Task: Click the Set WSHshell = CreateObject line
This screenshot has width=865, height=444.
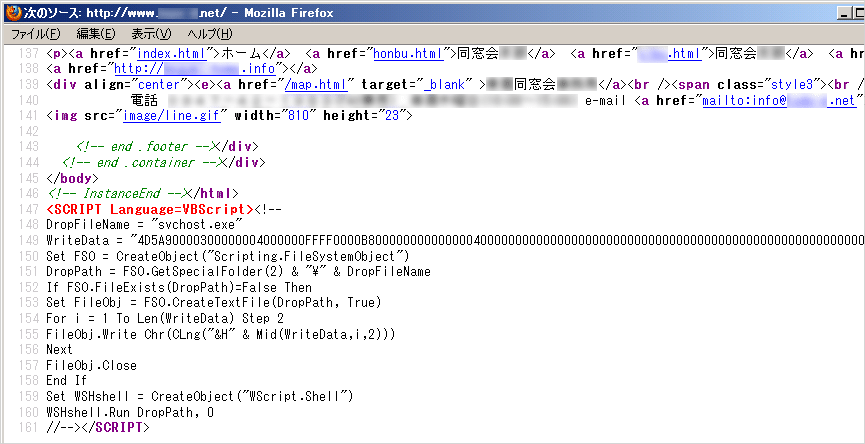Action: pos(200,396)
